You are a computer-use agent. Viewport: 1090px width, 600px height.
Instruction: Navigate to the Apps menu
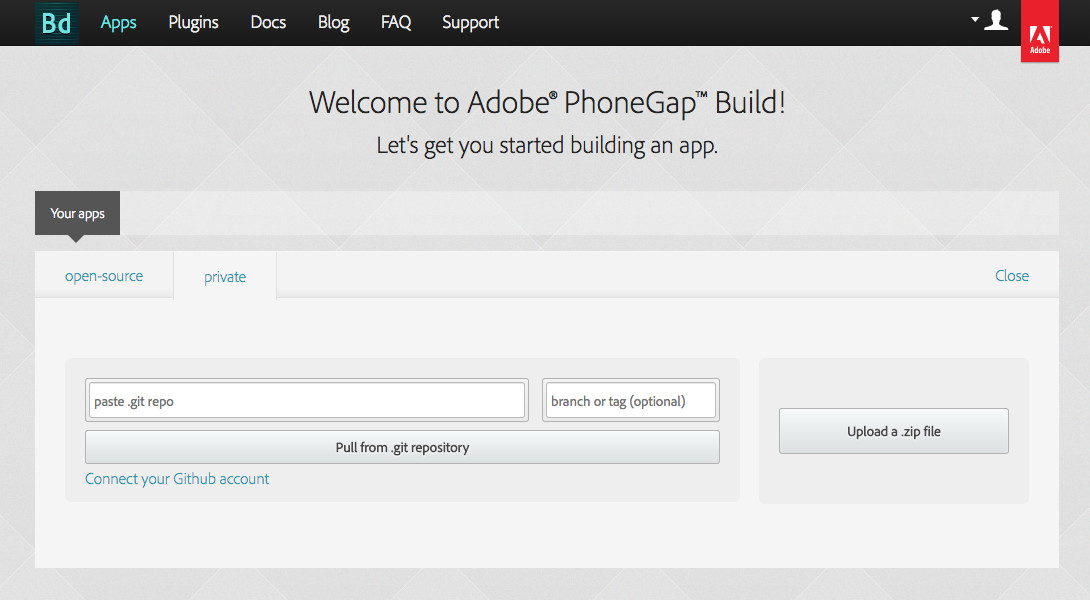(118, 22)
